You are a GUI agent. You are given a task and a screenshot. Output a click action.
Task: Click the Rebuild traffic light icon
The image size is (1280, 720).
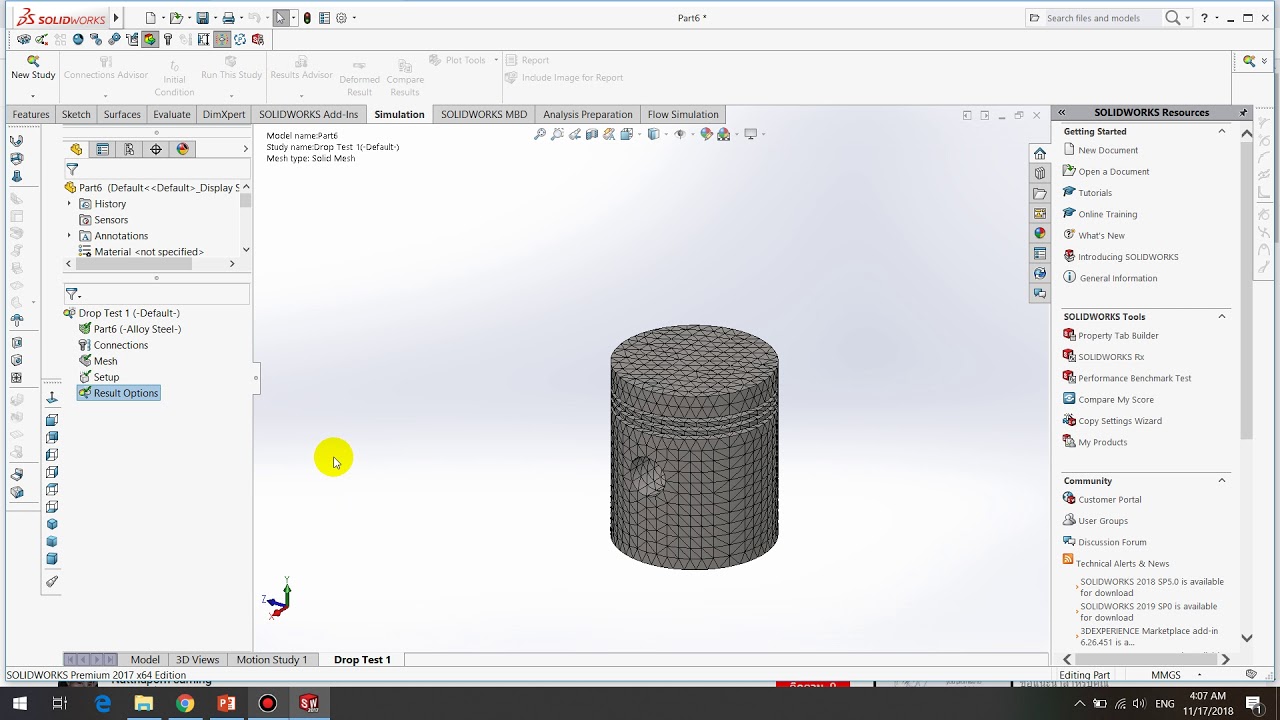tap(307, 18)
